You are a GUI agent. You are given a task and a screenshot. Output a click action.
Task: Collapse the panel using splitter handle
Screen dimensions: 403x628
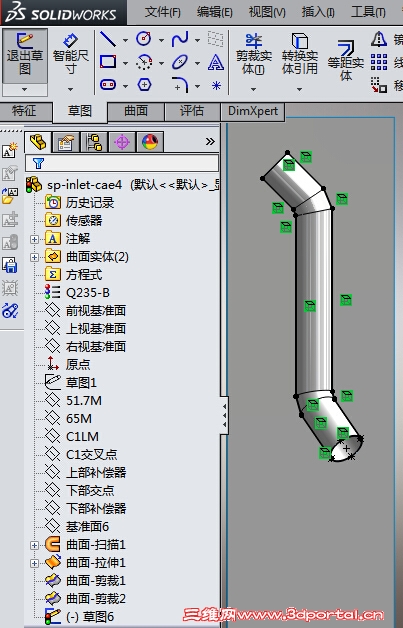pos(224,415)
